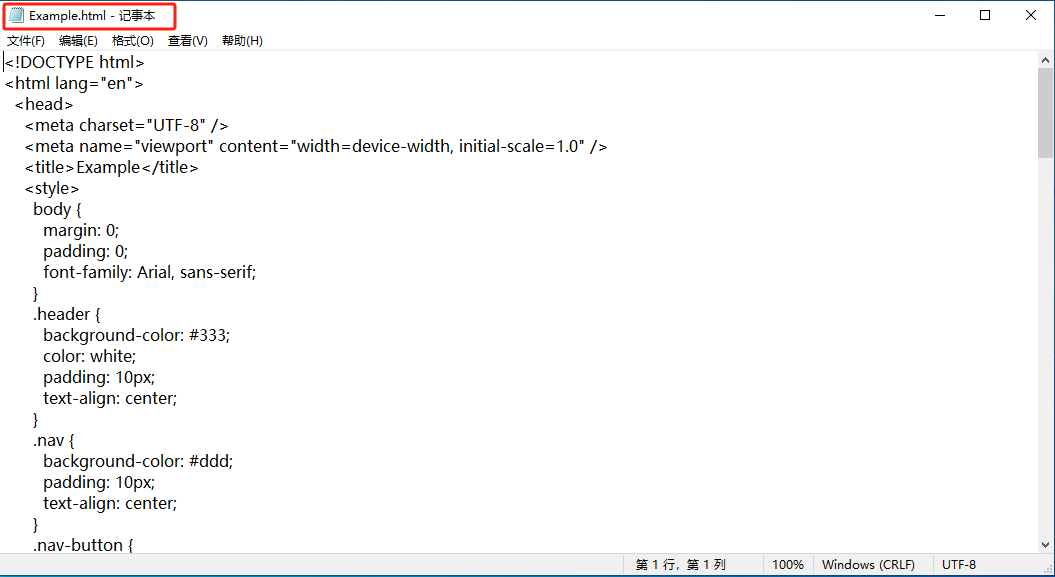Click the 100% zoom indicator in the status bar
Screen dimensions: 1055x577
tap(787, 565)
